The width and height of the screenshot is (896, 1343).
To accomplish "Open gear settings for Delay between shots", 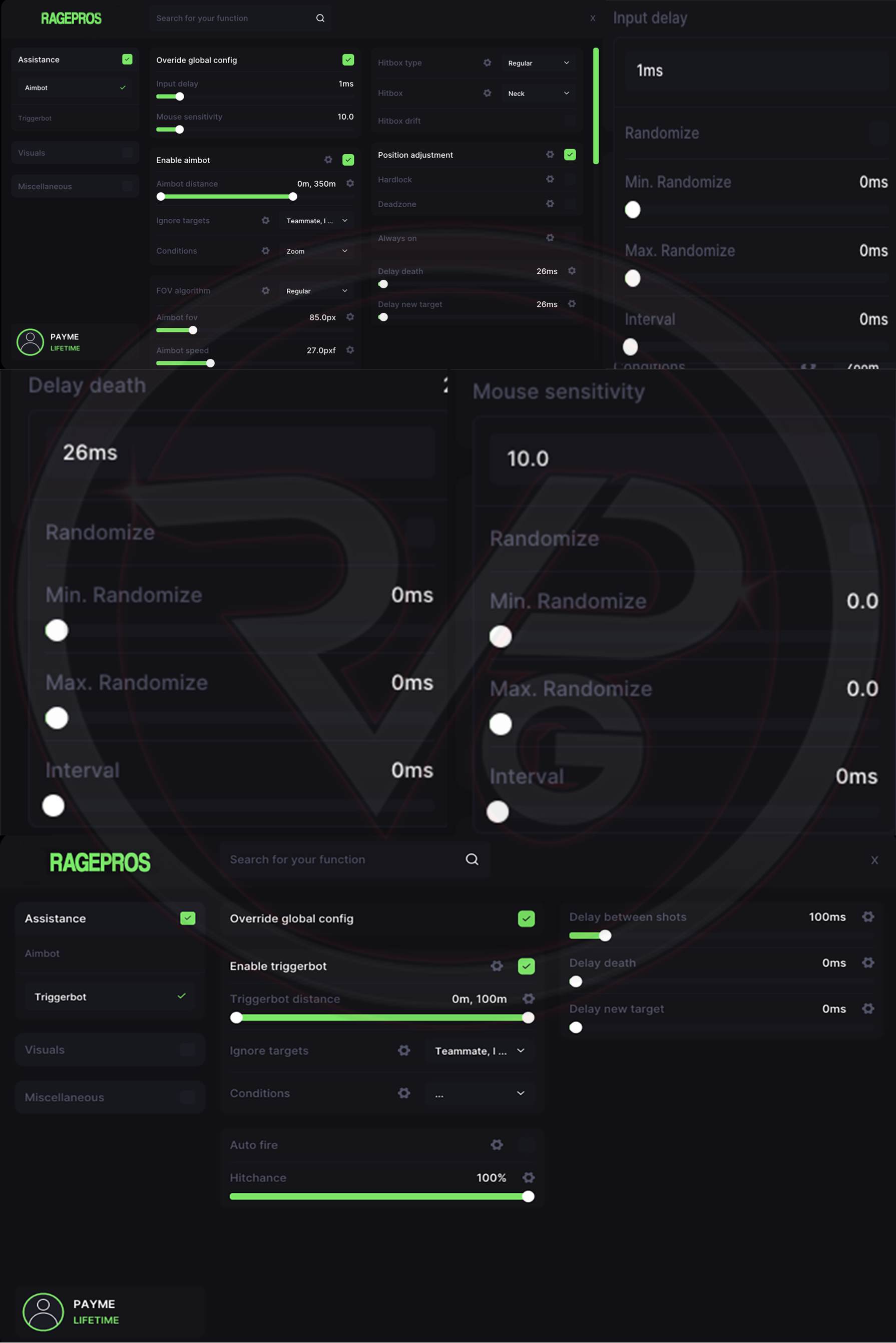I will tap(867, 917).
